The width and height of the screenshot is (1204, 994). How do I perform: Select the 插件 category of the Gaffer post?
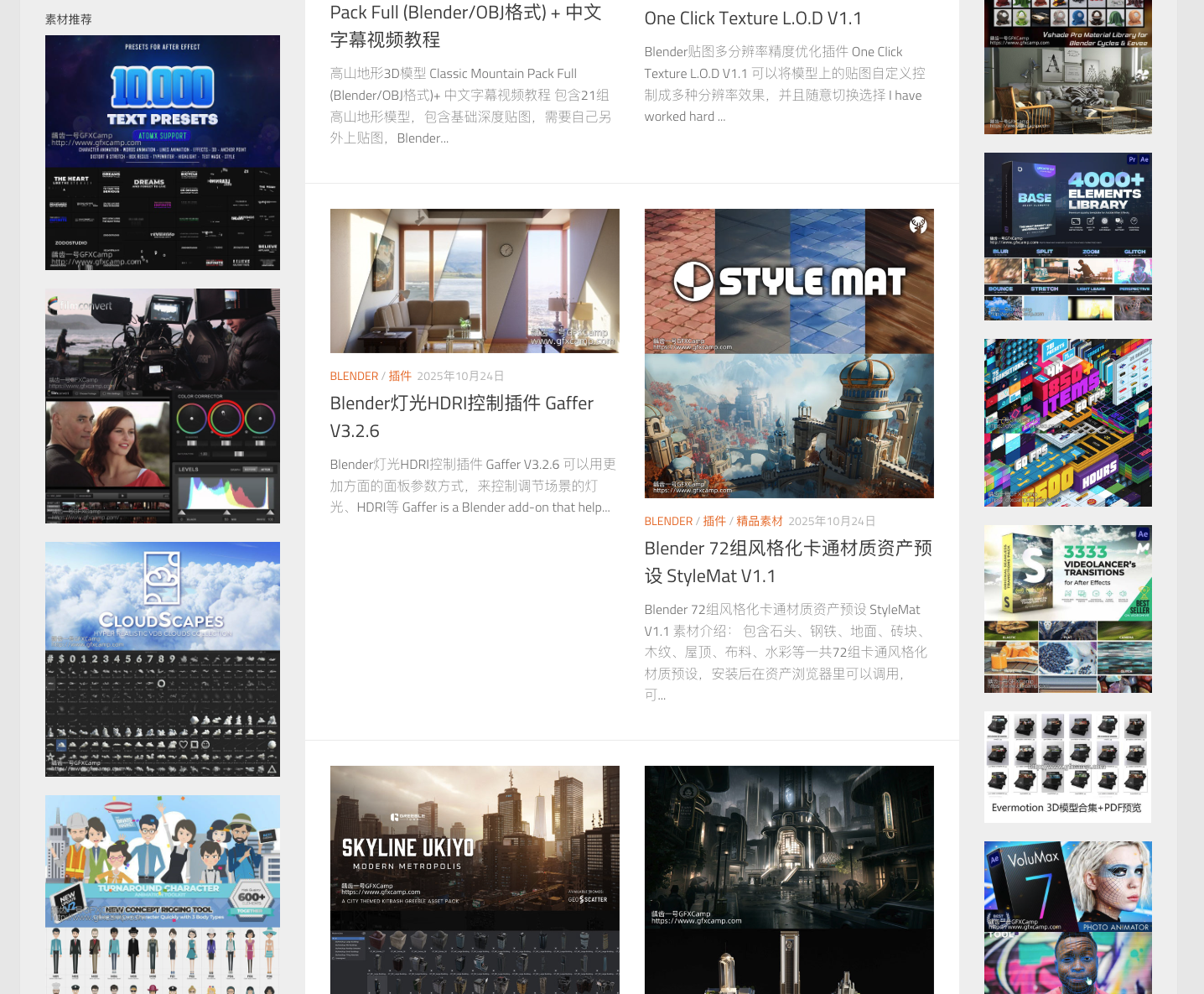[x=400, y=377]
